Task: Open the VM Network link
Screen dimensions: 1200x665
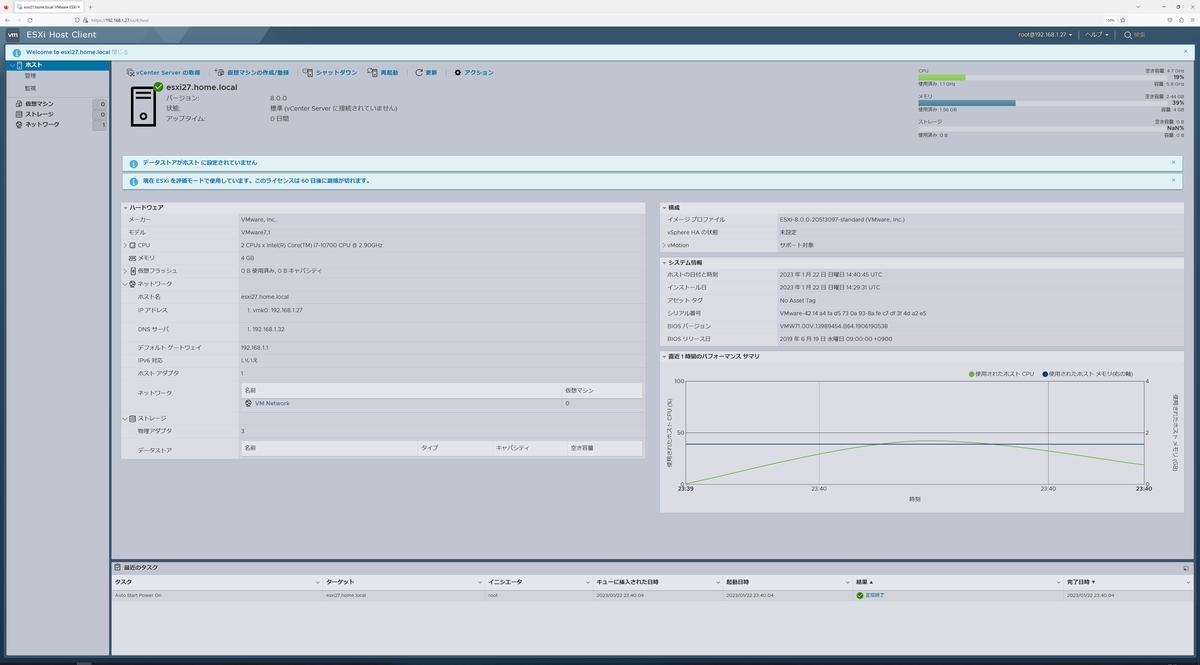Action: click(x=272, y=403)
